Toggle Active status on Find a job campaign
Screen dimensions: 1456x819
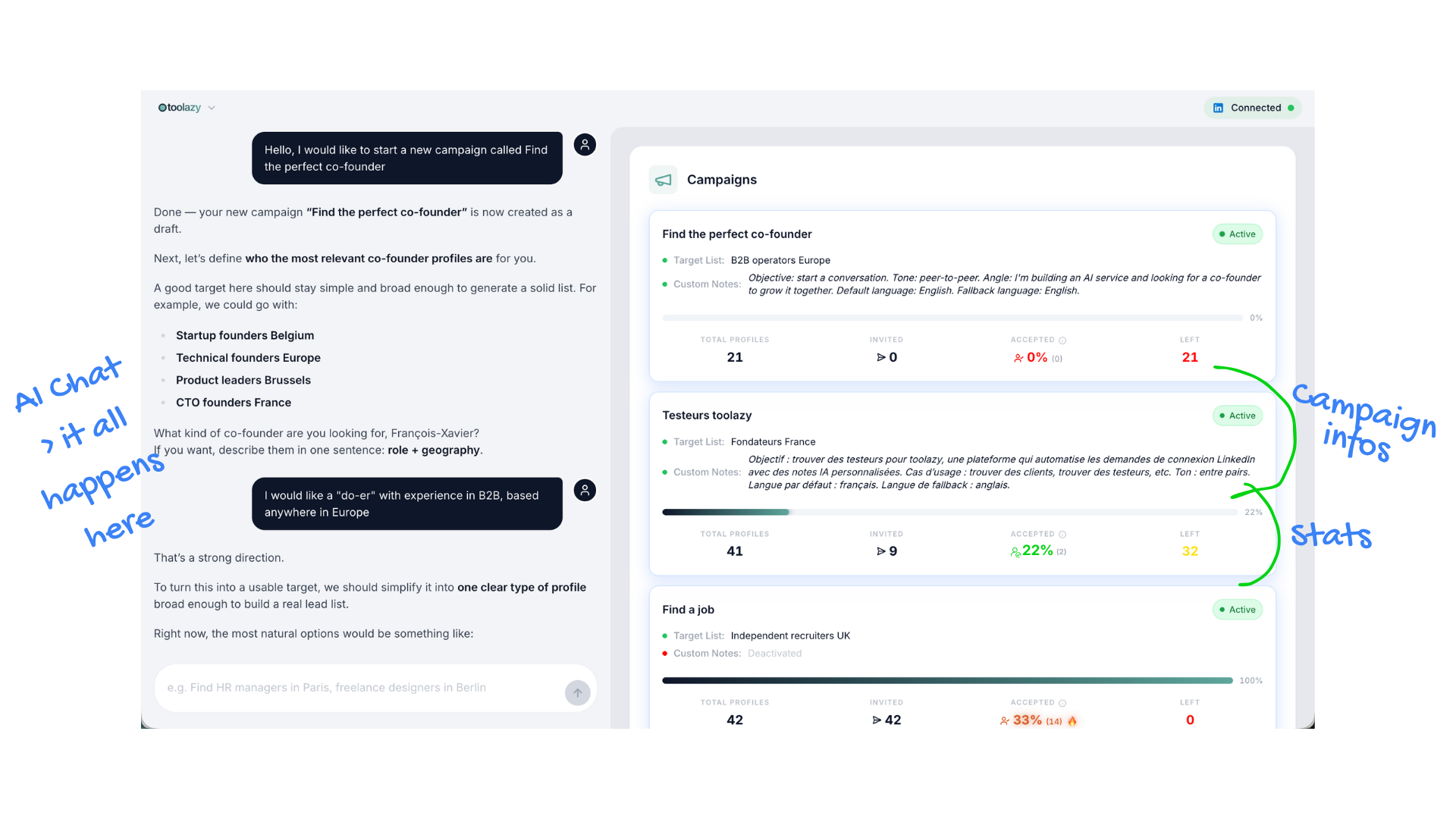[1237, 610]
